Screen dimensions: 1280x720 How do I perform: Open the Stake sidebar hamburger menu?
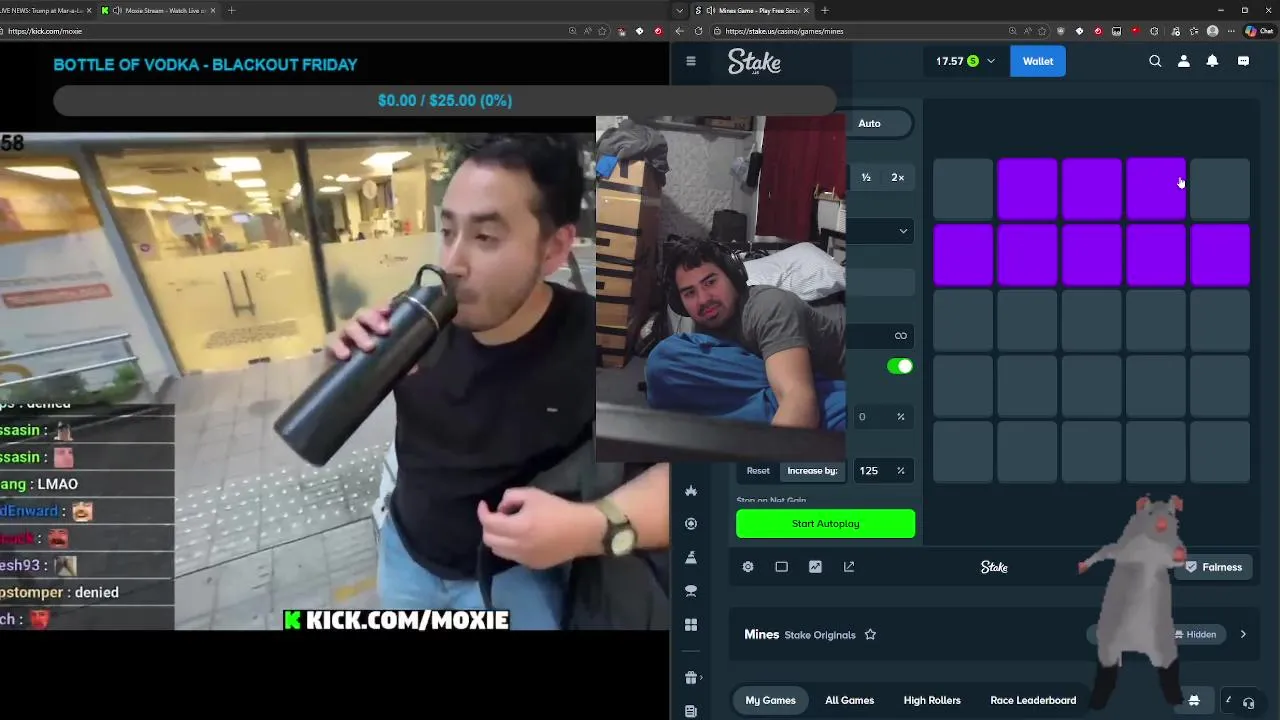[690, 61]
